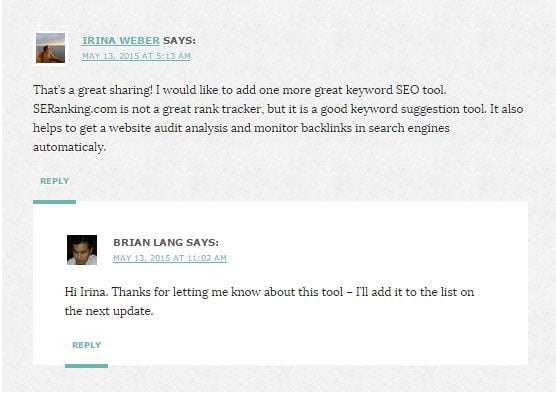Click Brian Lang's avatar photo
The height and width of the screenshot is (394, 556).
coord(82,250)
